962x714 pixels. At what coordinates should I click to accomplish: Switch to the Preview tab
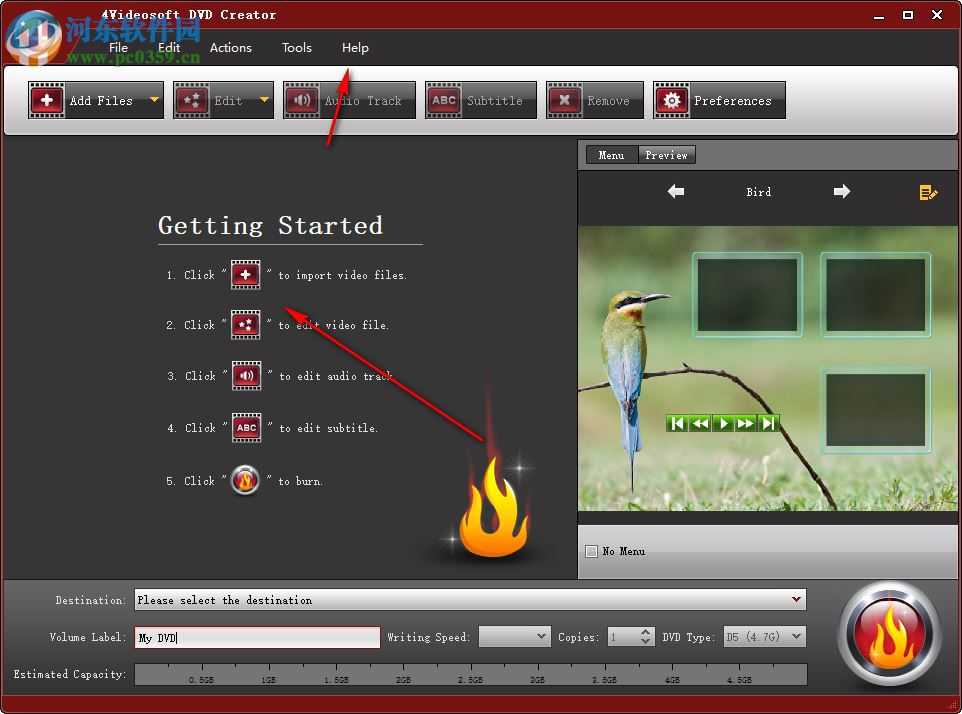click(x=666, y=155)
